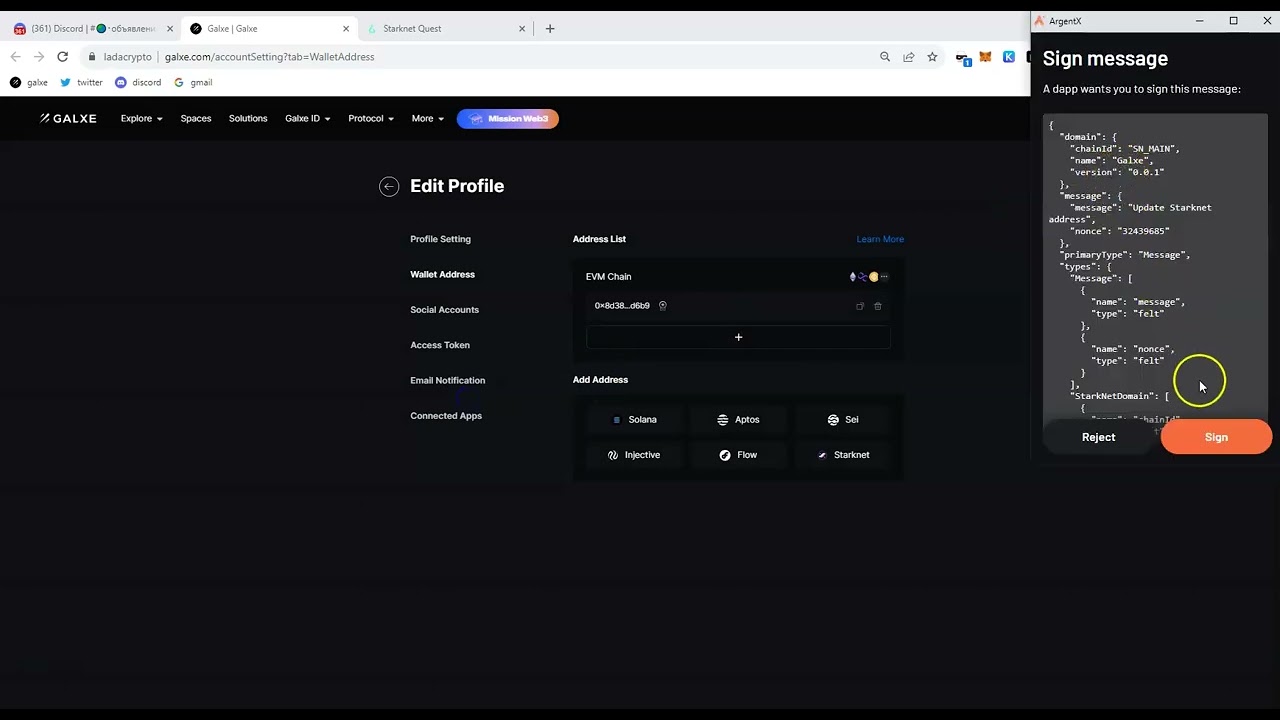
Task: Click the plus bar to add EVM address
Action: 738,337
